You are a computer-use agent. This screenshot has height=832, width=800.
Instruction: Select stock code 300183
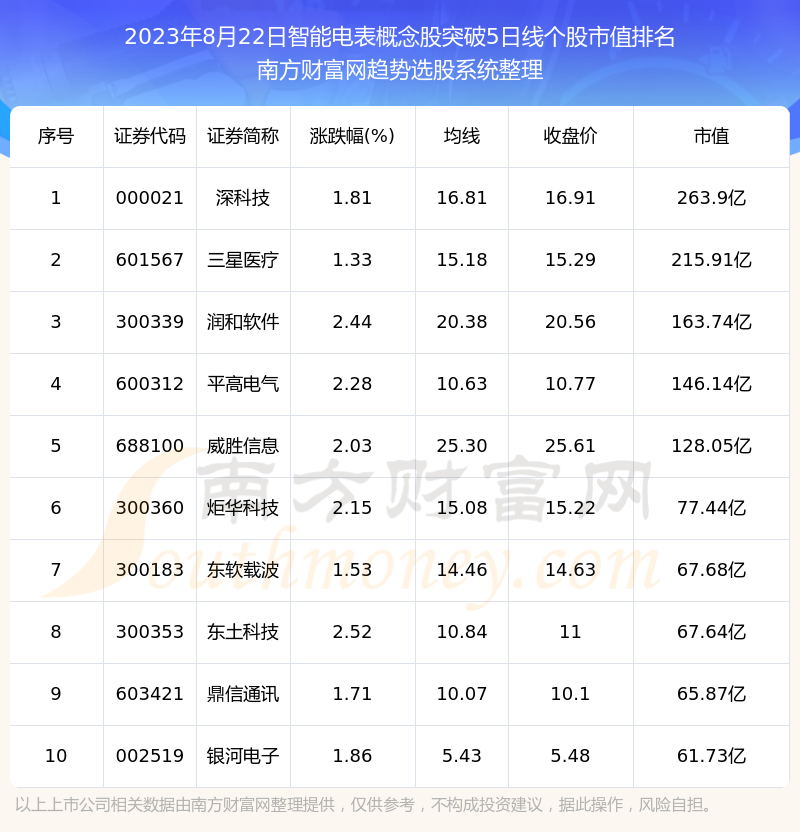tap(150, 570)
